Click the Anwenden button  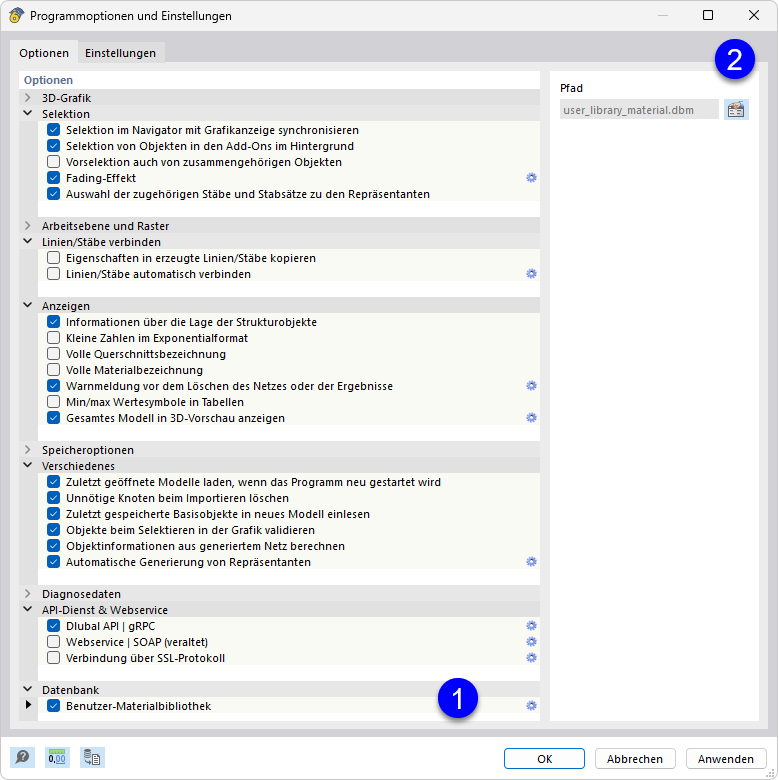(726, 759)
